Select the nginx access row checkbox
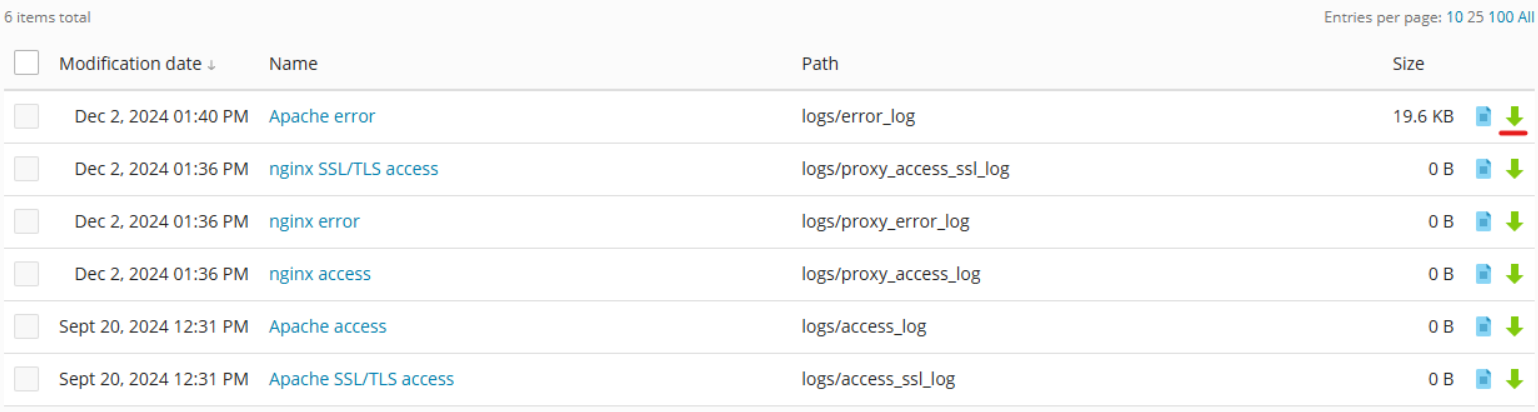The width and height of the screenshot is (1538, 412). 27,274
